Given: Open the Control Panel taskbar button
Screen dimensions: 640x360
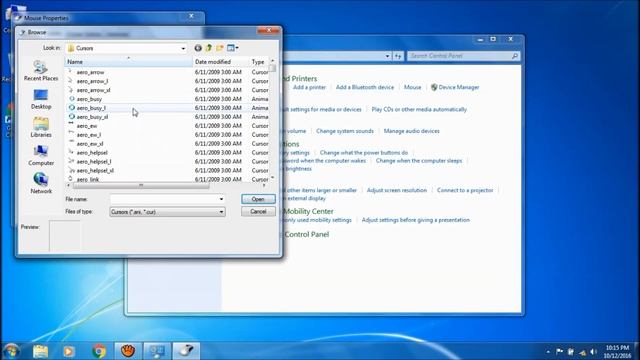Looking at the screenshot, I should (157, 351).
